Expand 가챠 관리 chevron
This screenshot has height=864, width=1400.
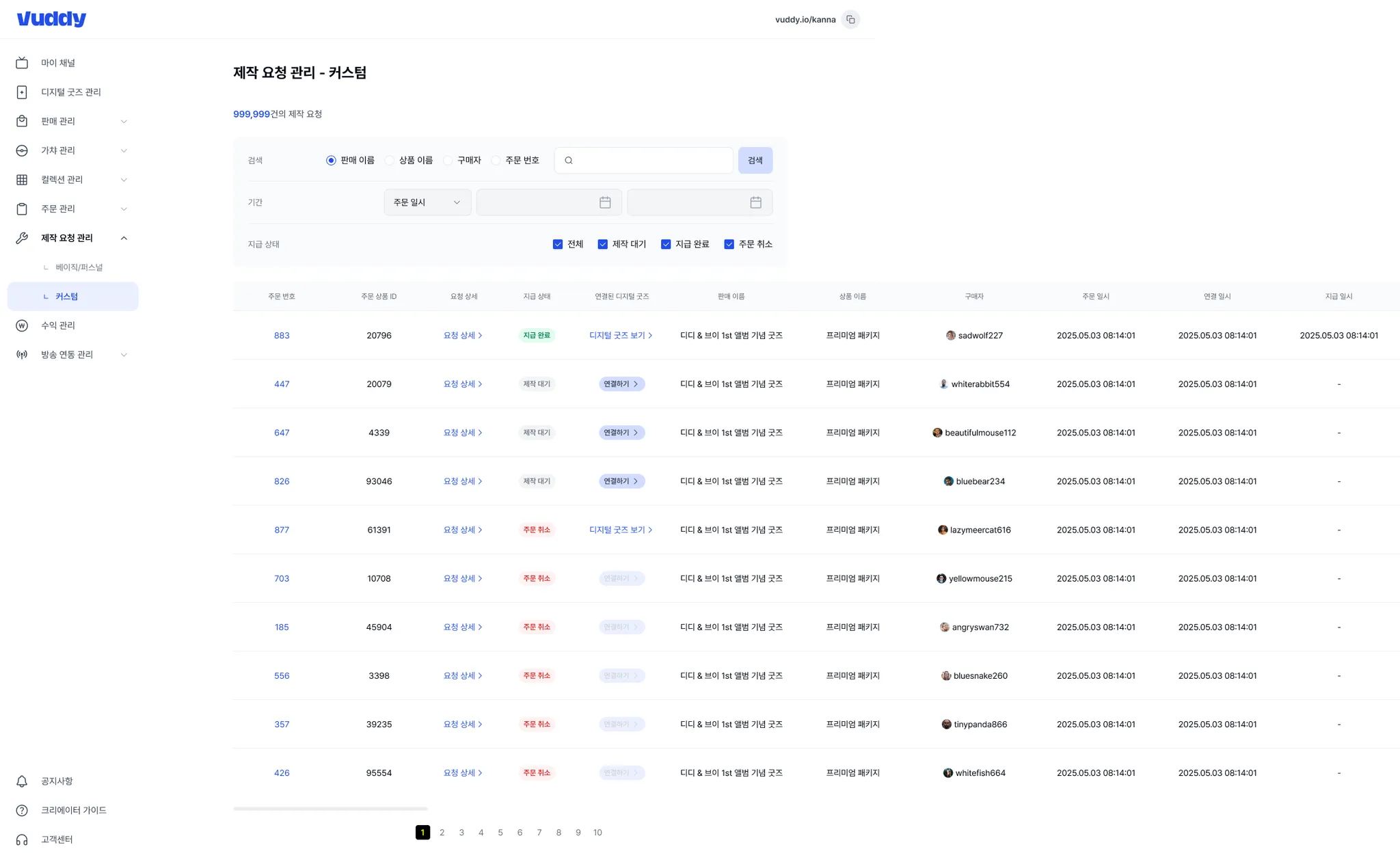[124, 150]
